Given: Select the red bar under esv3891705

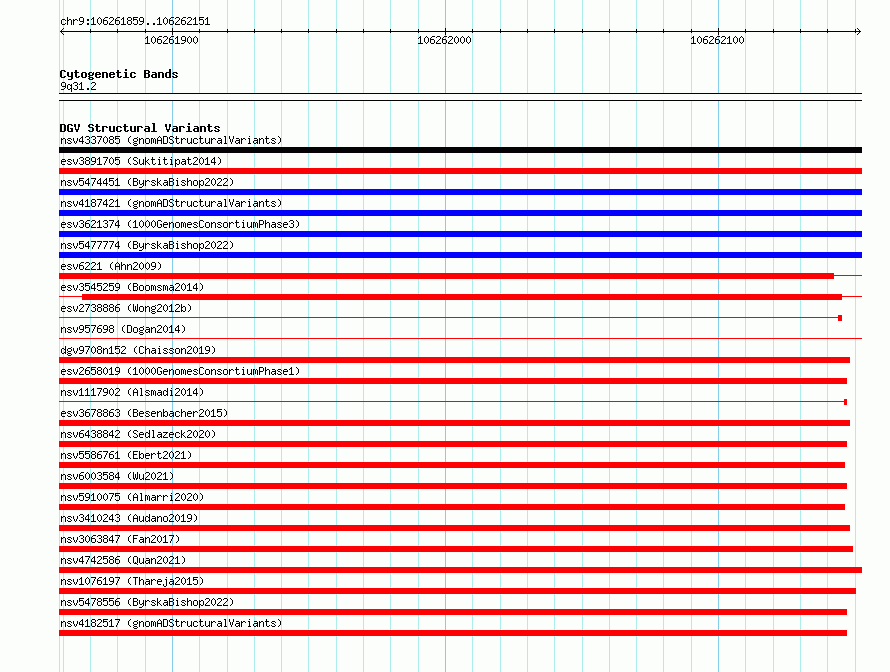Looking at the screenshot, I should (460, 171).
